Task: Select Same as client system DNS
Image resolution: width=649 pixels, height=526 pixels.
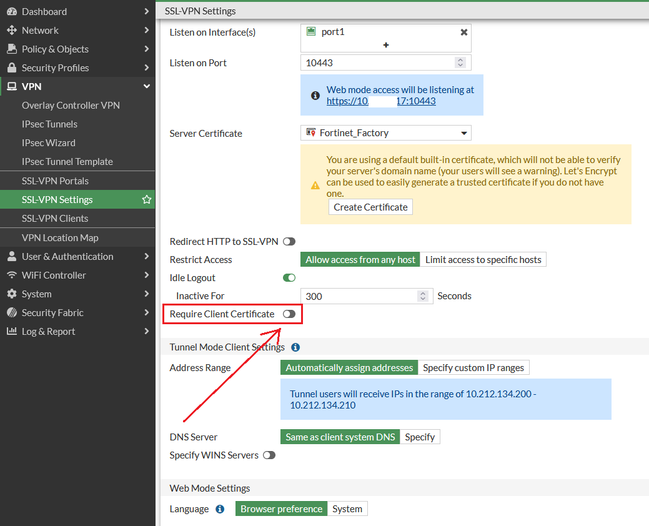Action: tap(340, 437)
